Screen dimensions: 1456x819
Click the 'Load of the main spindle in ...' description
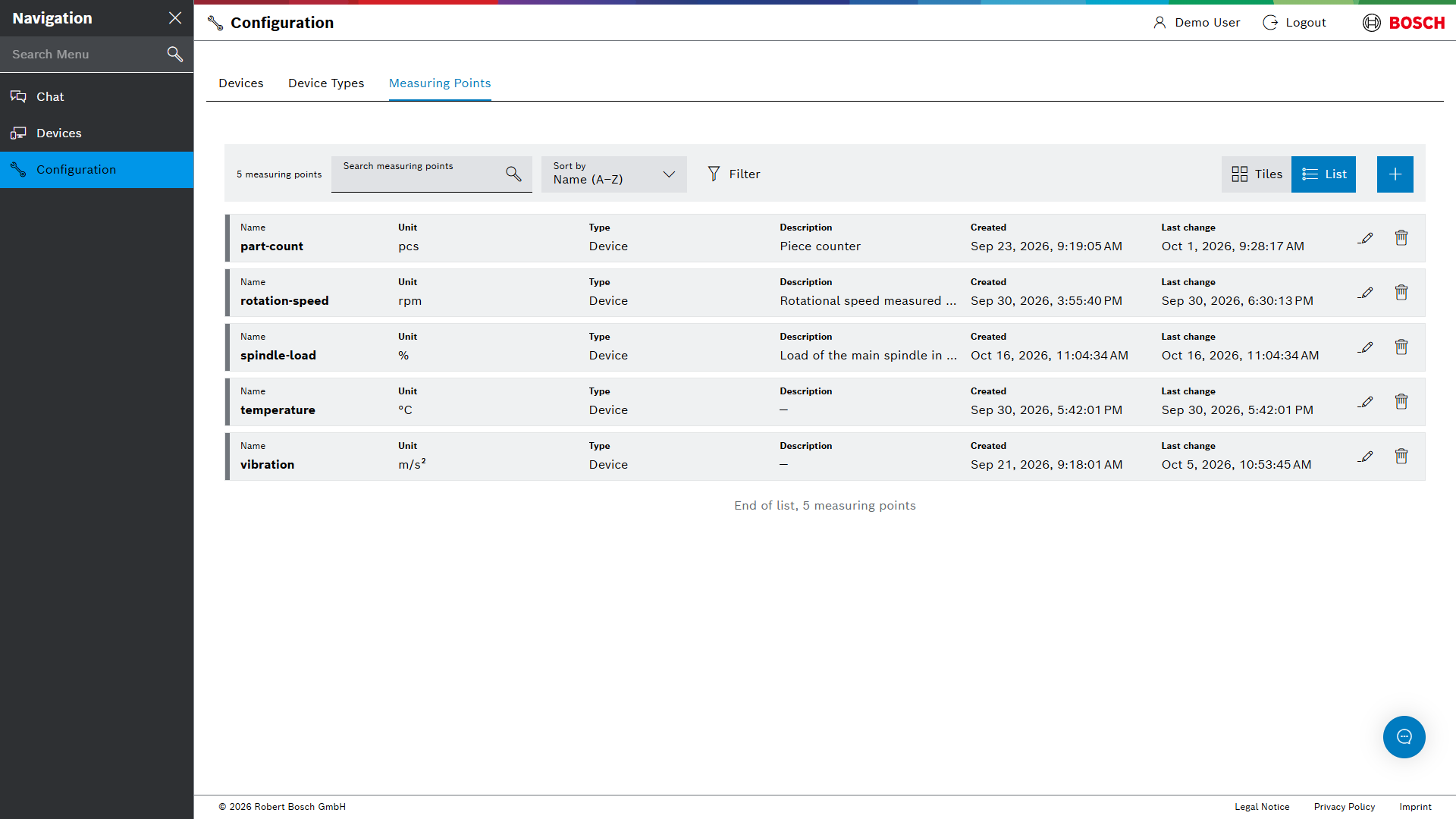tap(868, 356)
